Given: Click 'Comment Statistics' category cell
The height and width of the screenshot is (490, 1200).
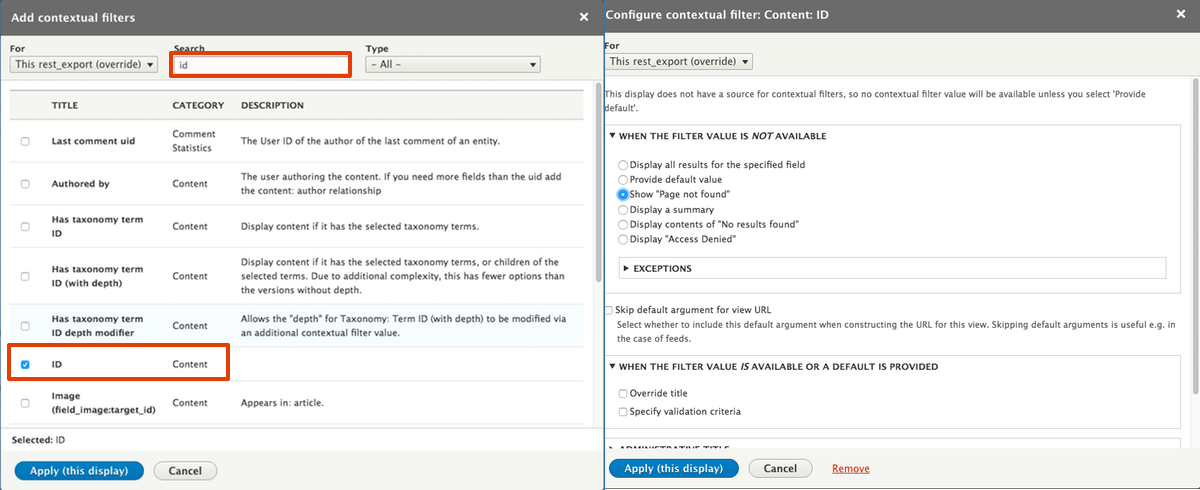Looking at the screenshot, I should pyautogui.click(x=194, y=141).
